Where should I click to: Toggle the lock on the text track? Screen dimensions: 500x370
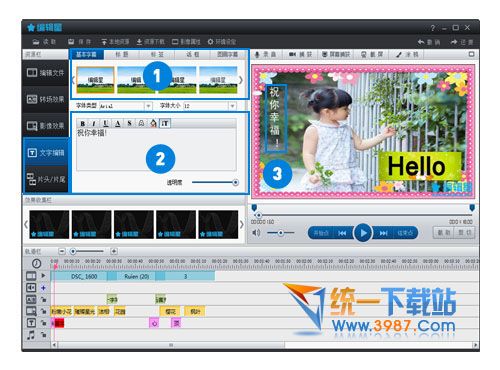[x=44, y=323]
